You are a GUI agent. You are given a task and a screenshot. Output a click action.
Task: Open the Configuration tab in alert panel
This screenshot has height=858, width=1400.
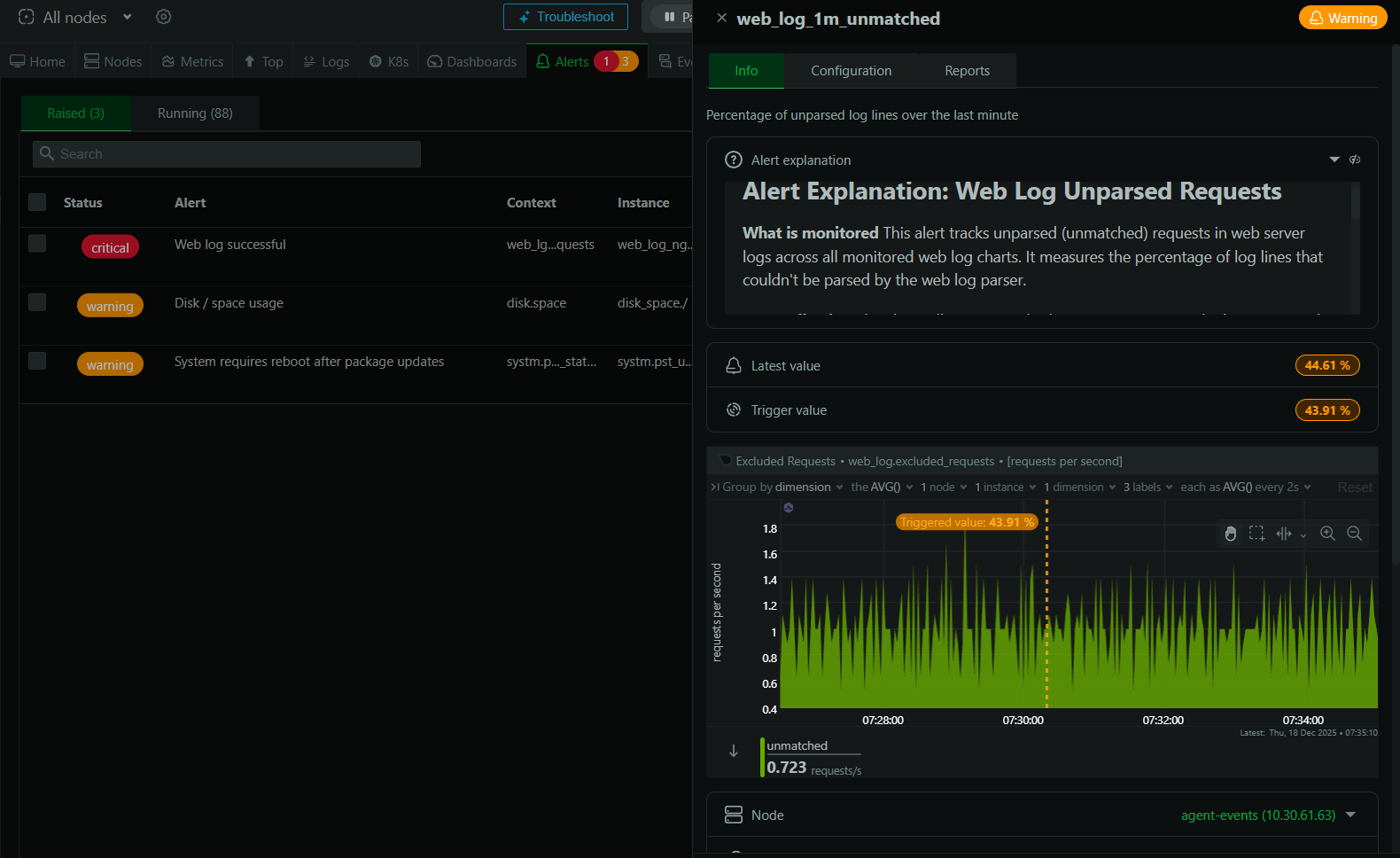pyautogui.click(x=852, y=70)
